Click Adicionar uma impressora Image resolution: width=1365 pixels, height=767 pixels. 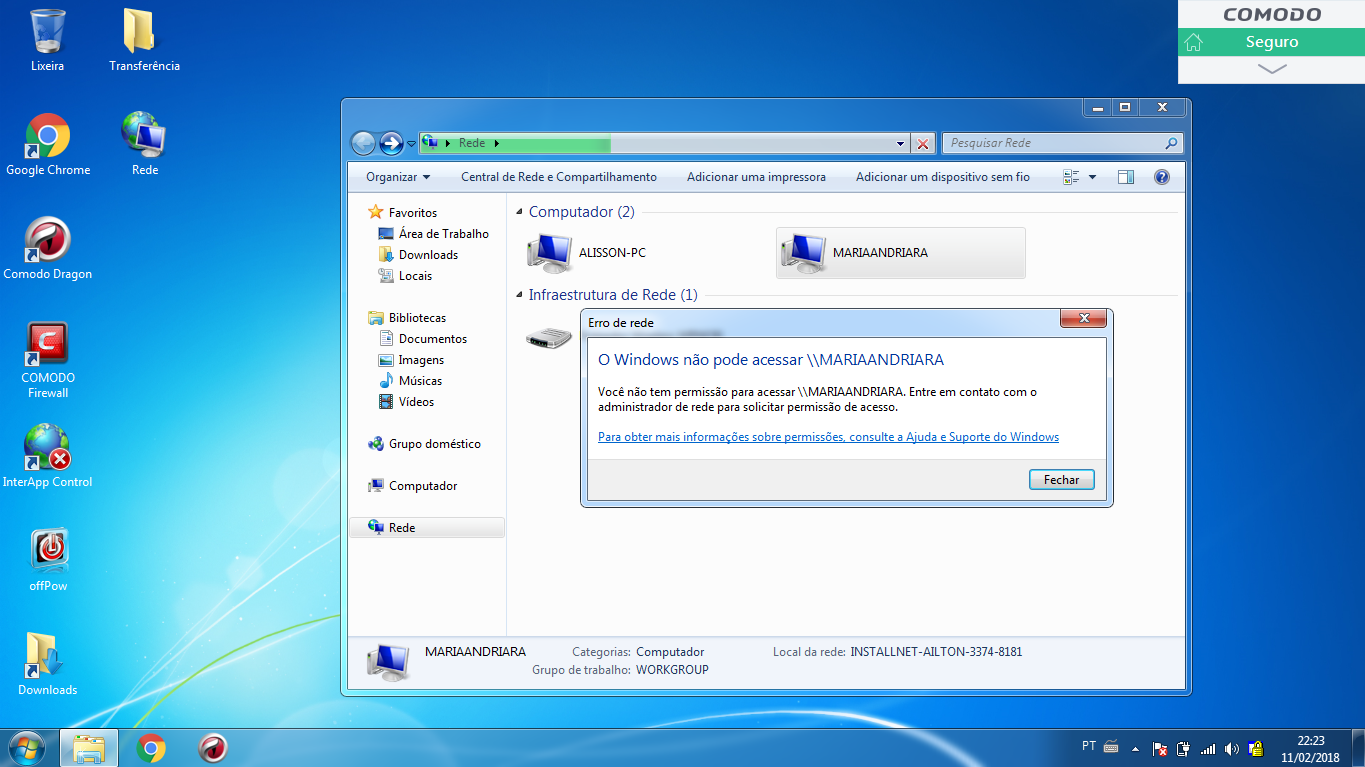coord(756,177)
